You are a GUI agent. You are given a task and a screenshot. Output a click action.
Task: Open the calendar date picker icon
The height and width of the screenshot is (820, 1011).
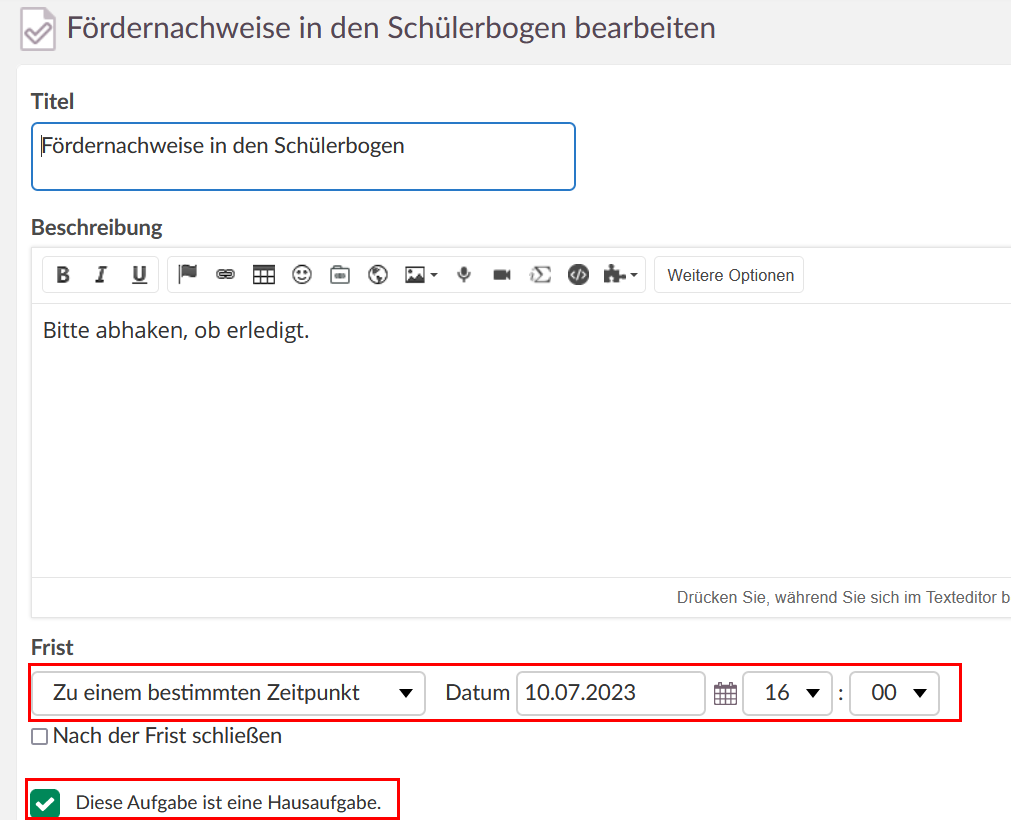725,694
